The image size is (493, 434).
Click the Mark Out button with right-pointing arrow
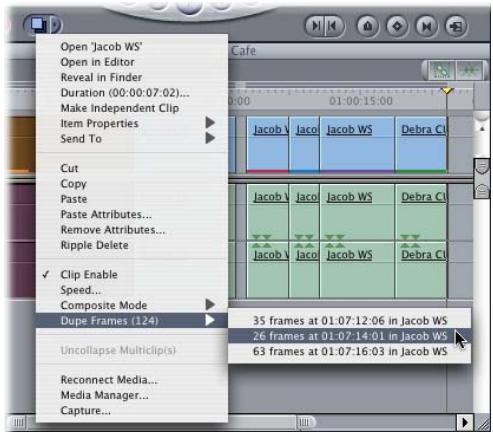click(315, 25)
